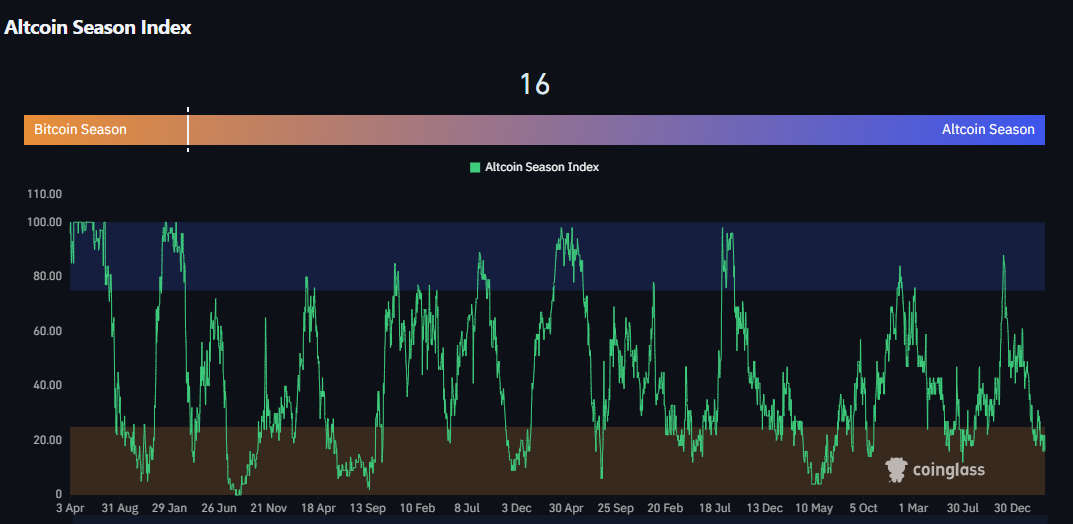Click the white marker on gradient bar
Image resolution: width=1073 pixels, height=524 pixels.
click(188, 130)
